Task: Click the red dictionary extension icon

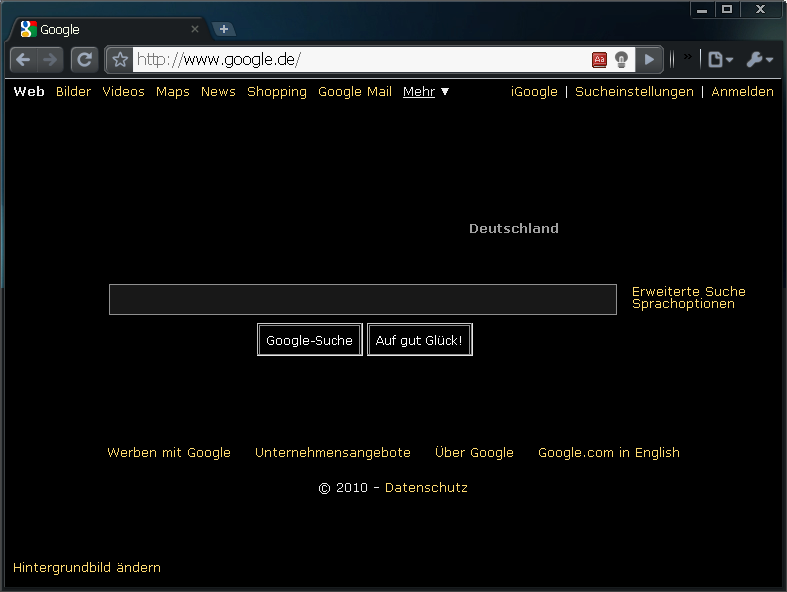Action: point(599,60)
